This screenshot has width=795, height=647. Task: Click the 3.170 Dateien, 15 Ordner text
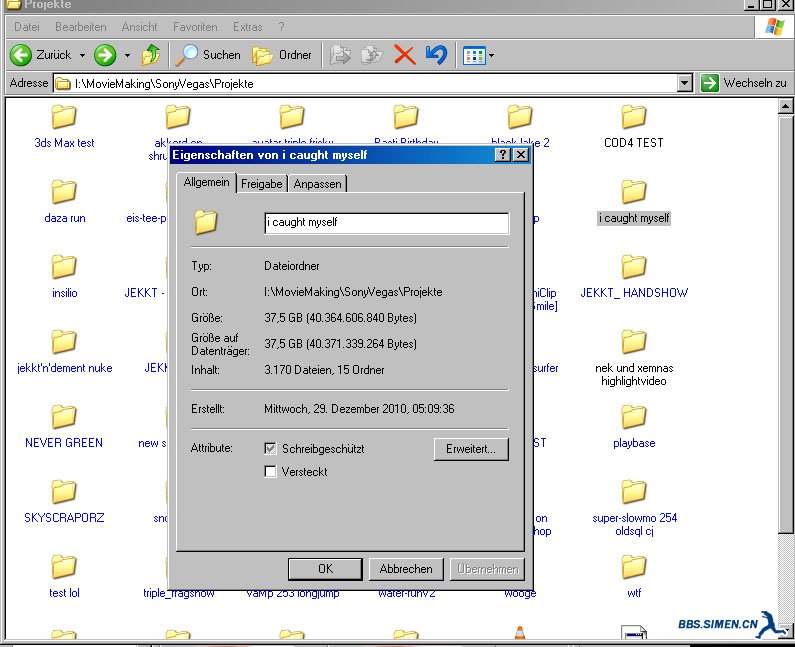(x=324, y=370)
